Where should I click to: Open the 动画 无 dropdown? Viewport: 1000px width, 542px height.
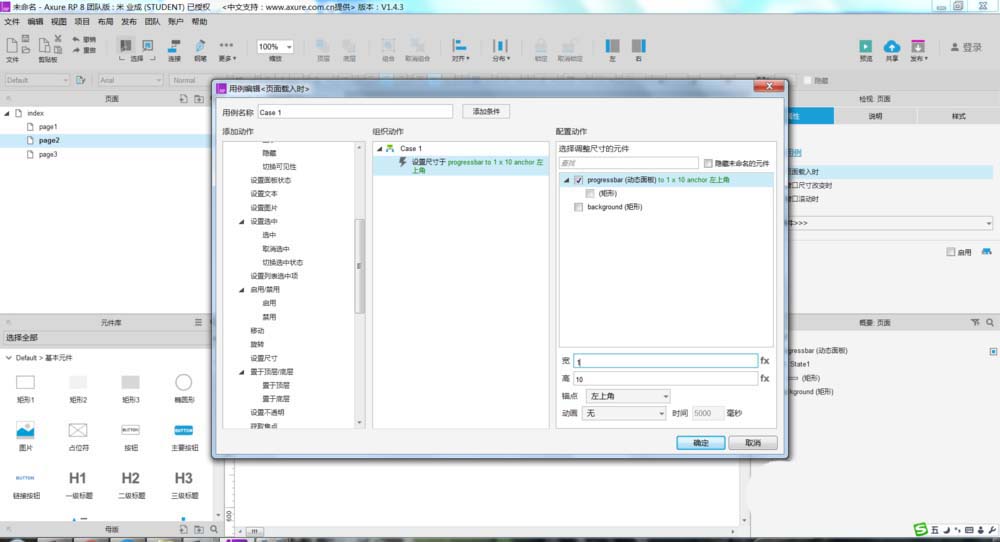coord(624,413)
